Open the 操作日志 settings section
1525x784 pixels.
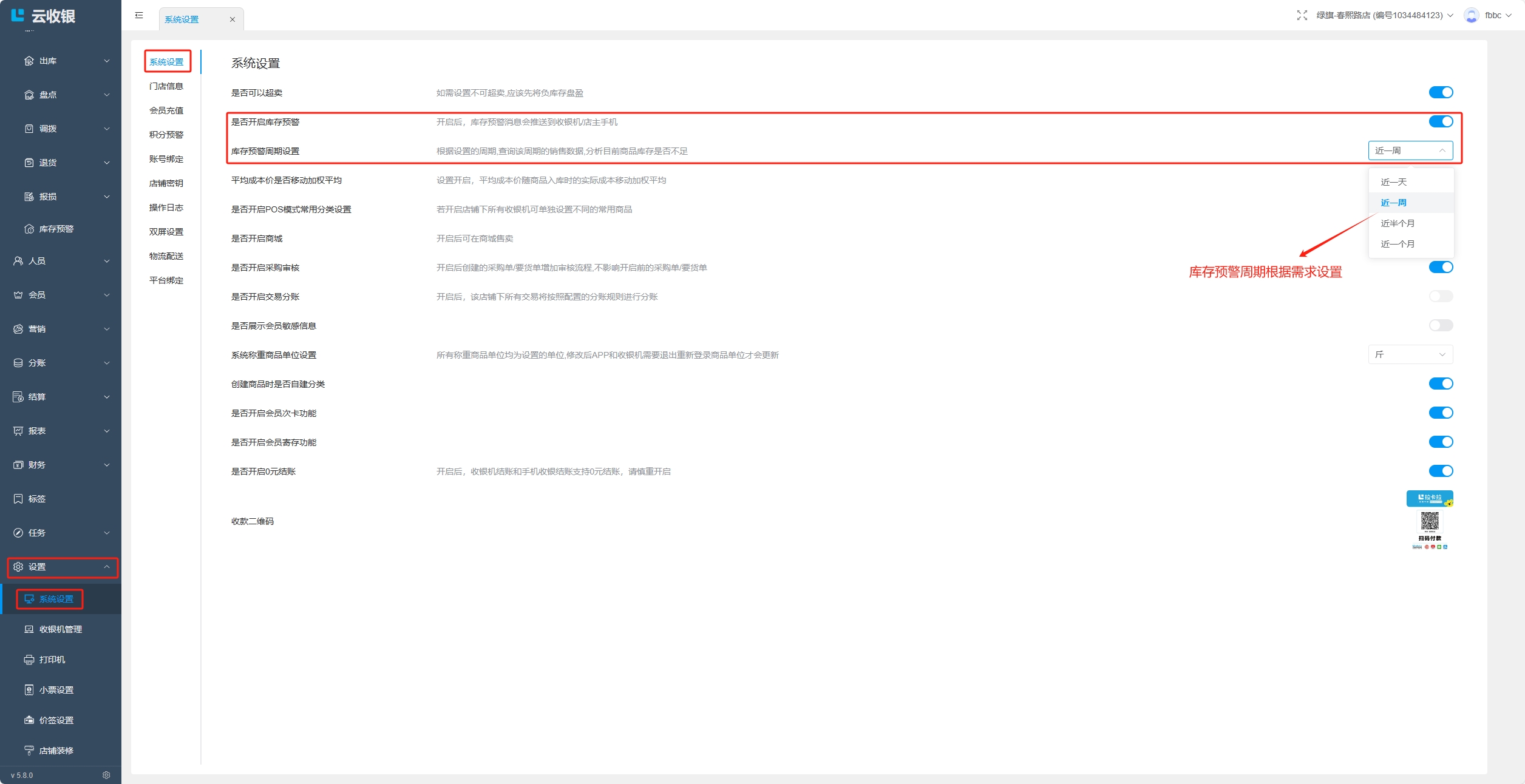click(166, 208)
